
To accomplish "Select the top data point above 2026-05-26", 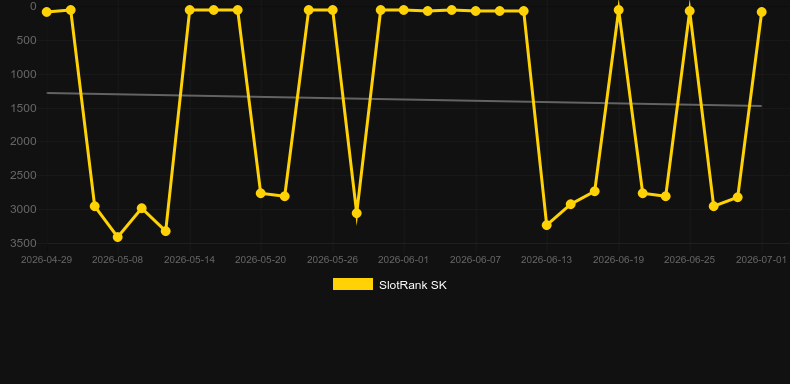I will point(333,10).
